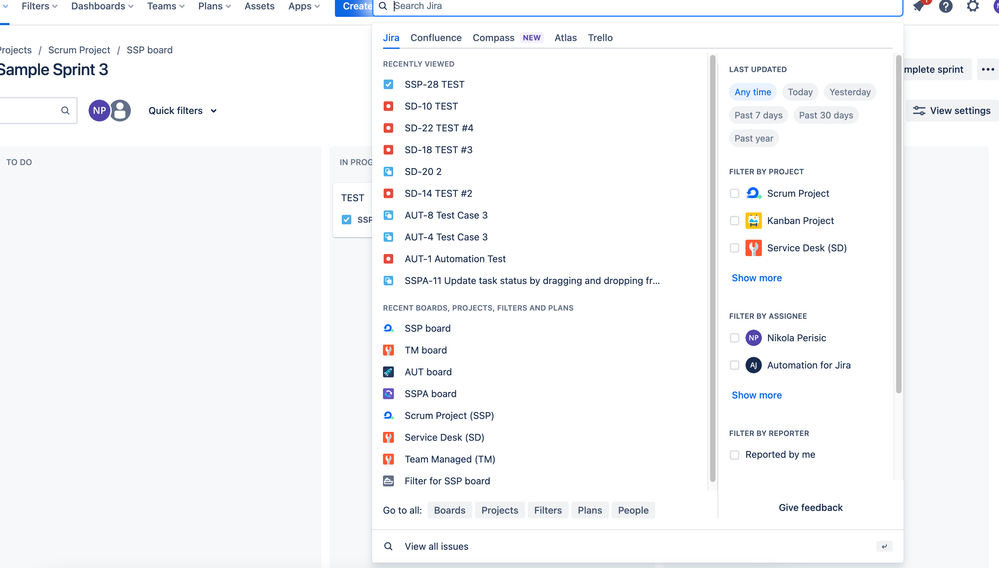The width and height of the screenshot is (999, 568).
Task: Select the Today filter chip
Action: coord(800,92)
